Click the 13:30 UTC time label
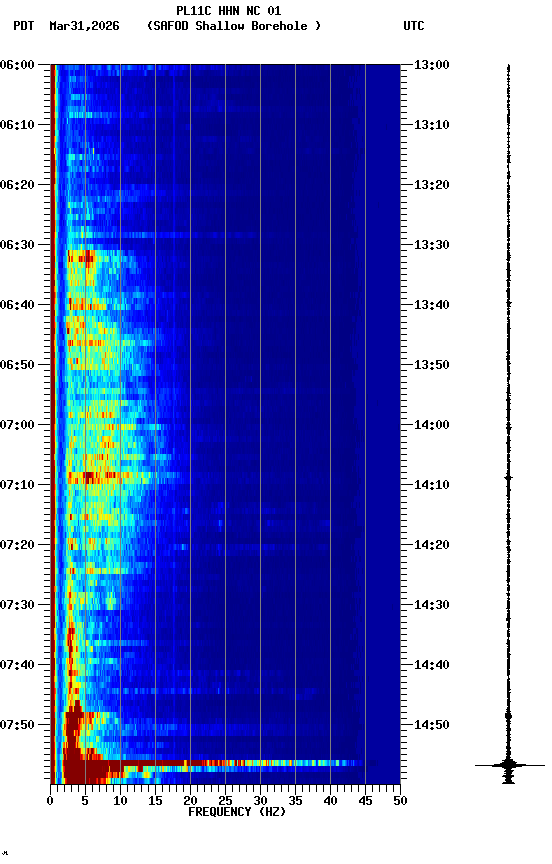The height and width of the screenshot is (864, 552). coord(432,245)
